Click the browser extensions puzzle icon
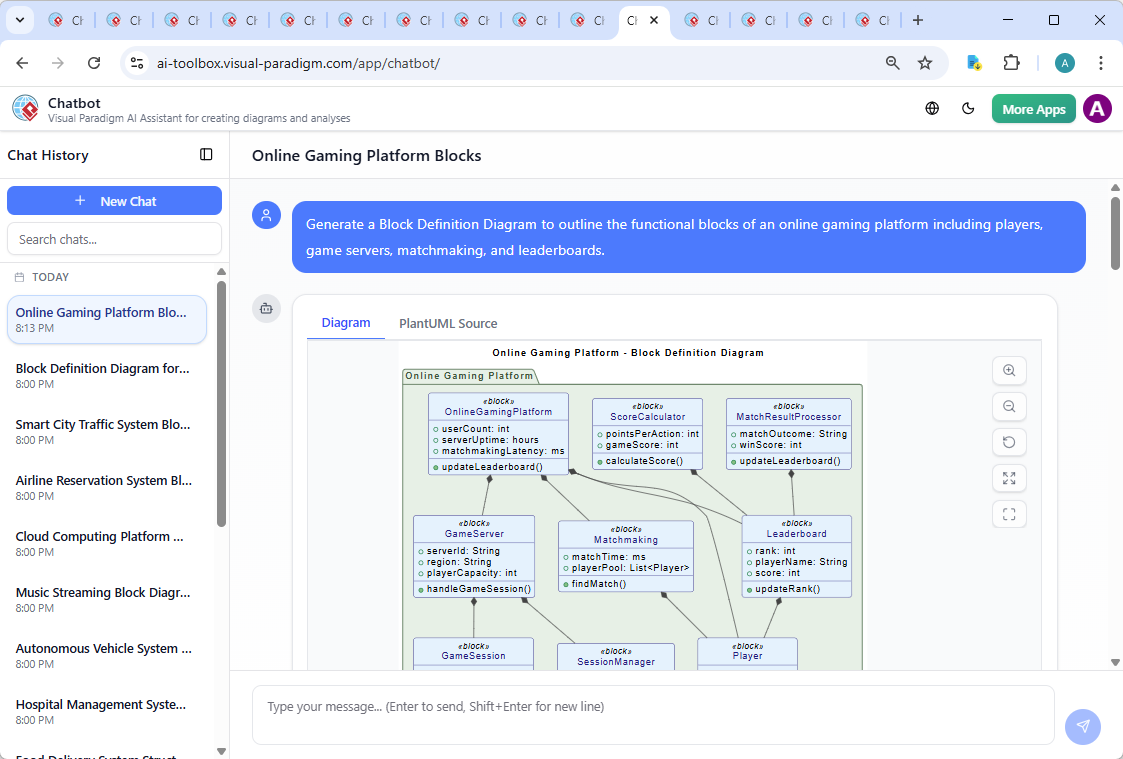 point(1011,63)
